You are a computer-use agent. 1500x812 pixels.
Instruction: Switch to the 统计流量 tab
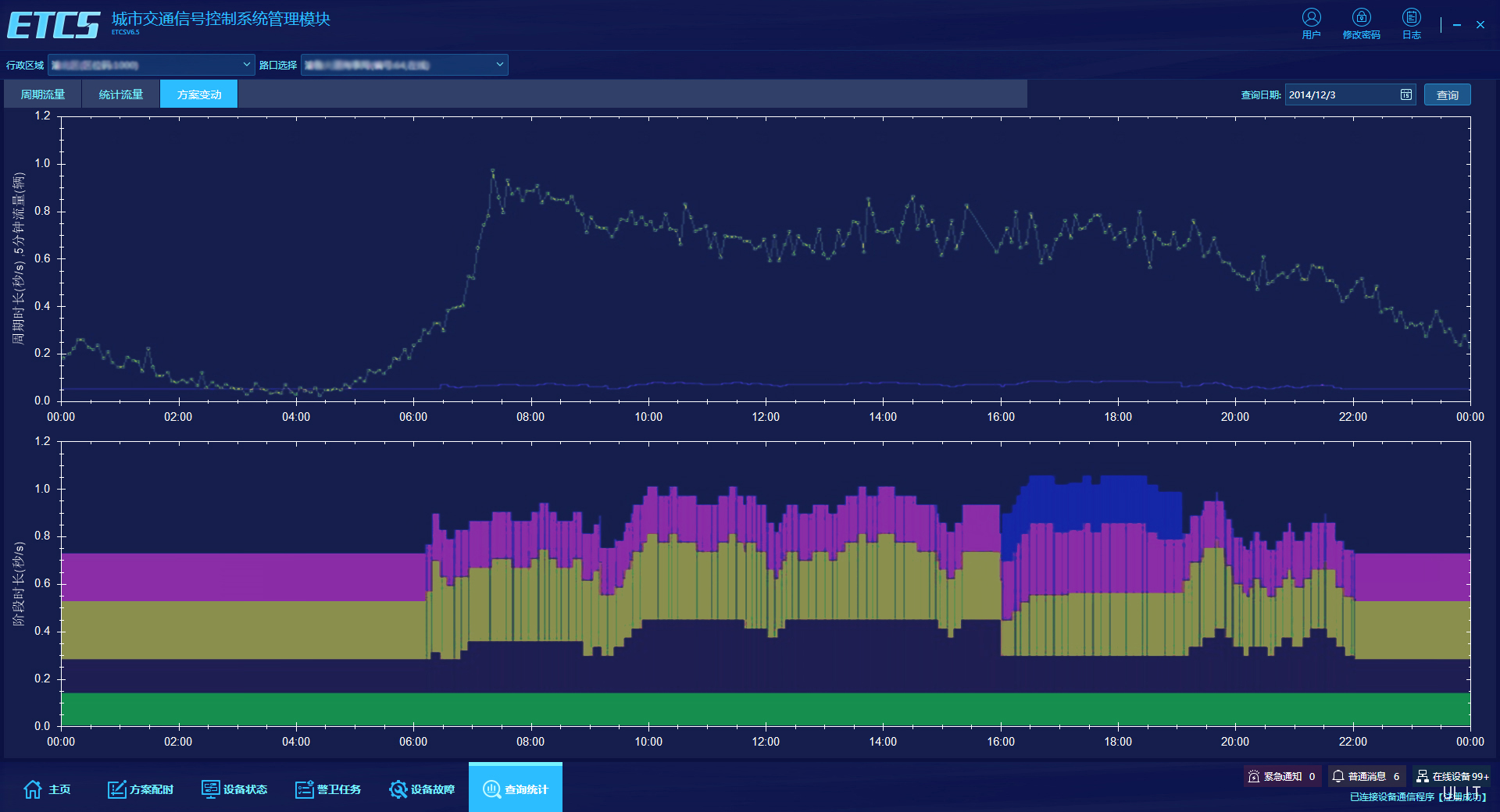pyautogui.click(x=121, y=94)
